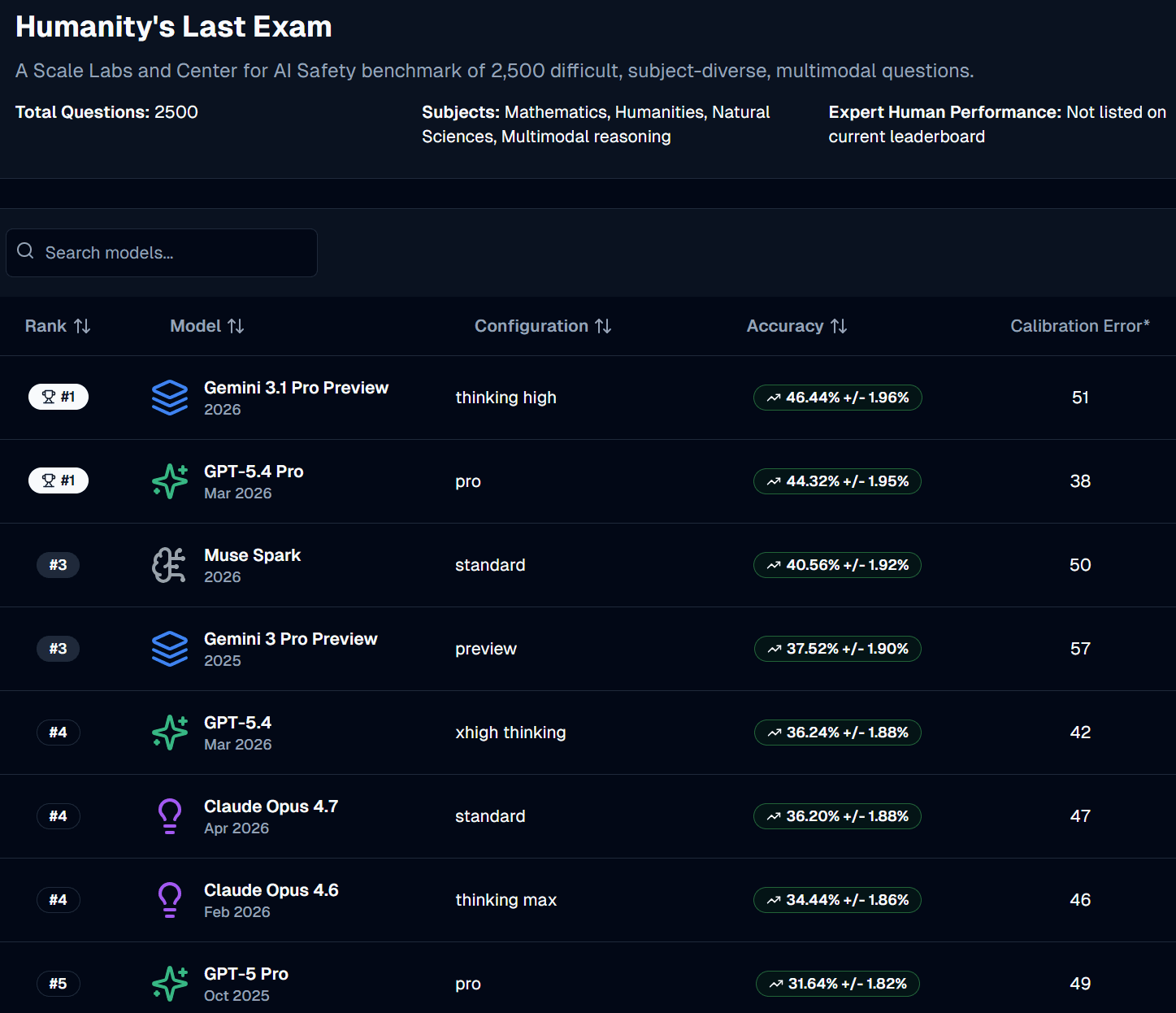
Task: Click the trend icon in the 36.20% accuracy pill
Action: pyautogui.click(x=774, y=817)
